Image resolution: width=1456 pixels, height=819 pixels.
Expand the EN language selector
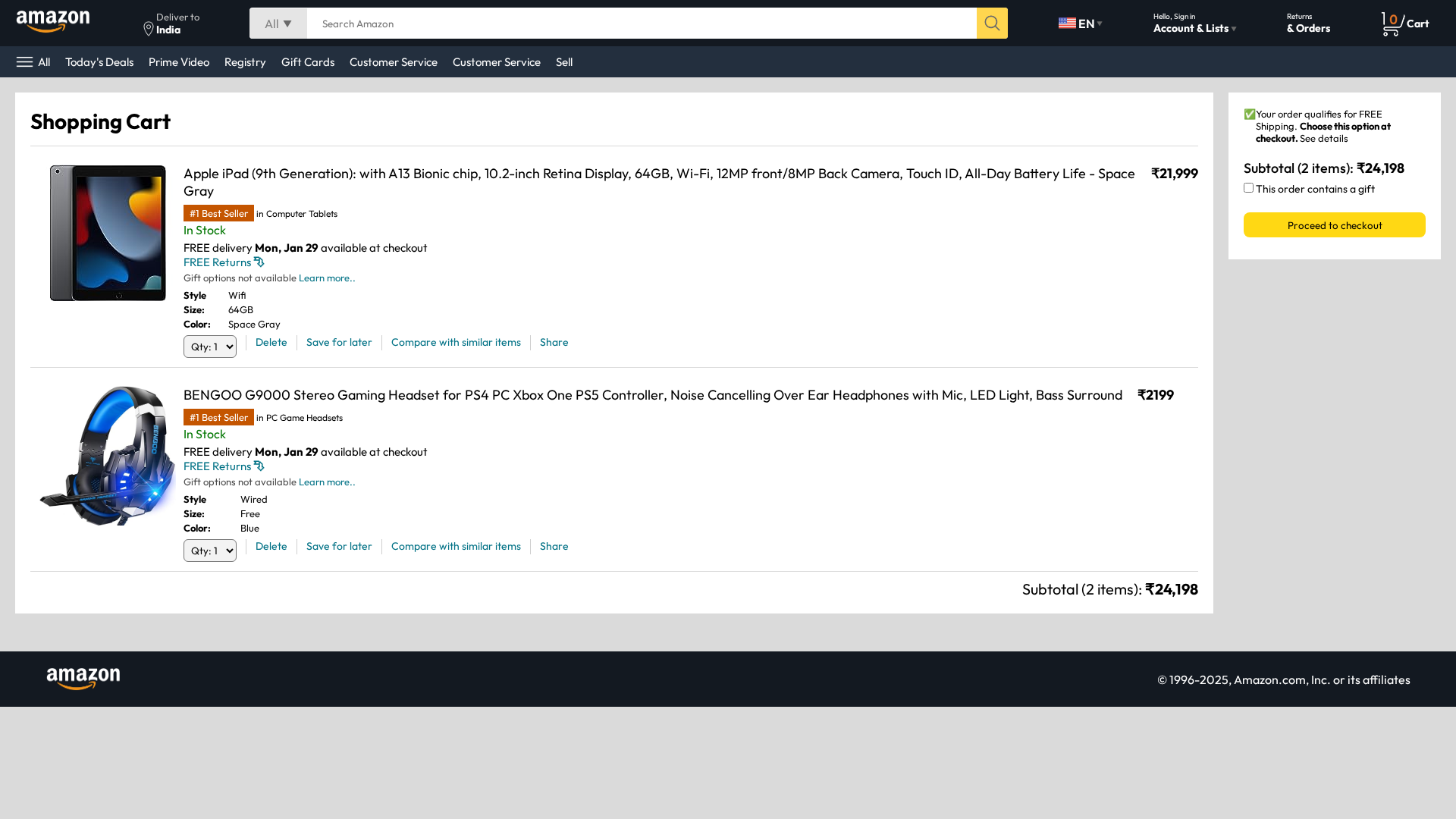[1081, 24]
